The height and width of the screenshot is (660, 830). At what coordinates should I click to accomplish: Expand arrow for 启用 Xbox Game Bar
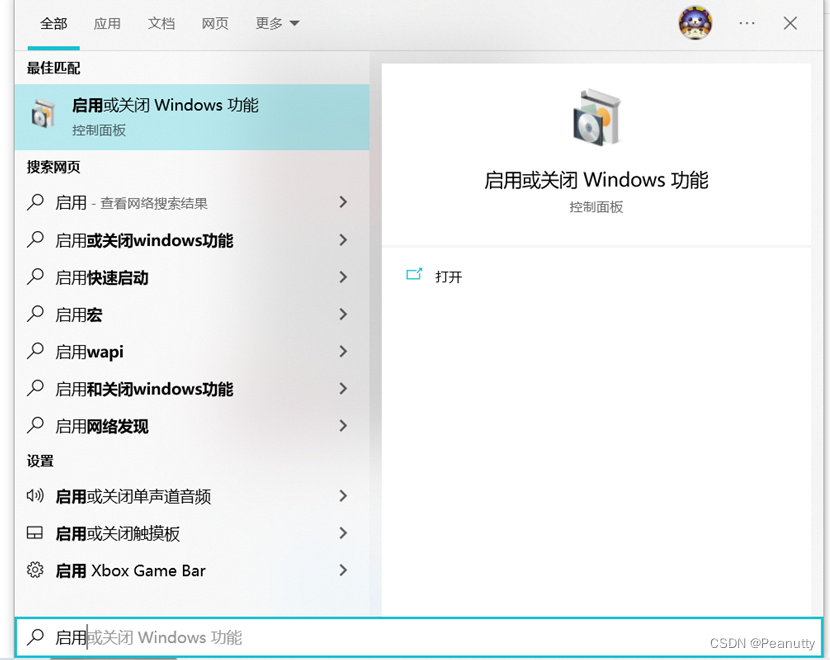click(x=343, y=570)
